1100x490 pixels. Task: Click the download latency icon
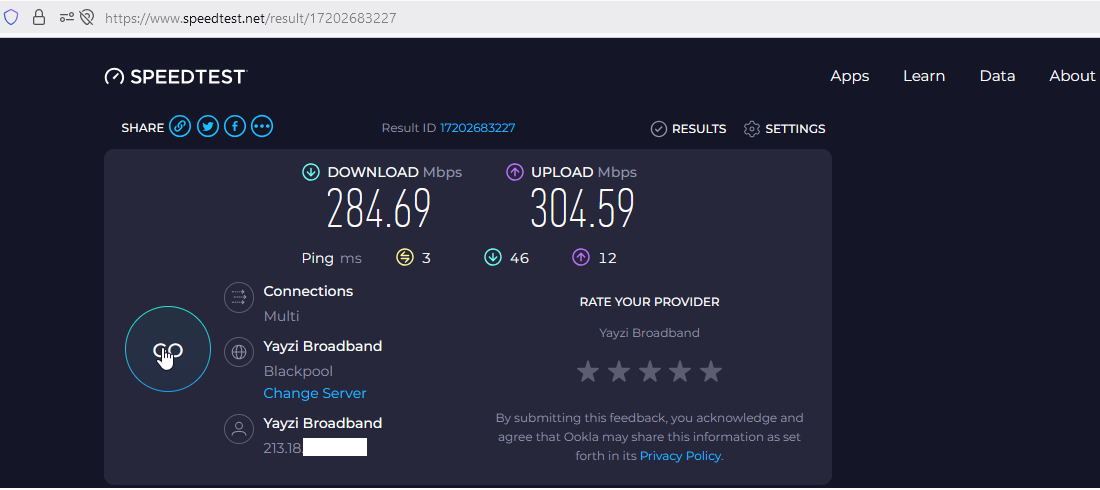493,258
